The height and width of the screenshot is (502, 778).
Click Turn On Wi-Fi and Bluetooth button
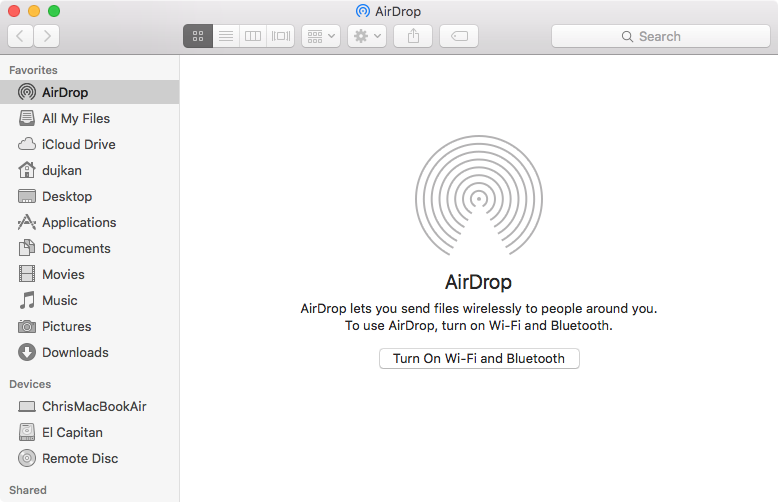click(479, 358)
